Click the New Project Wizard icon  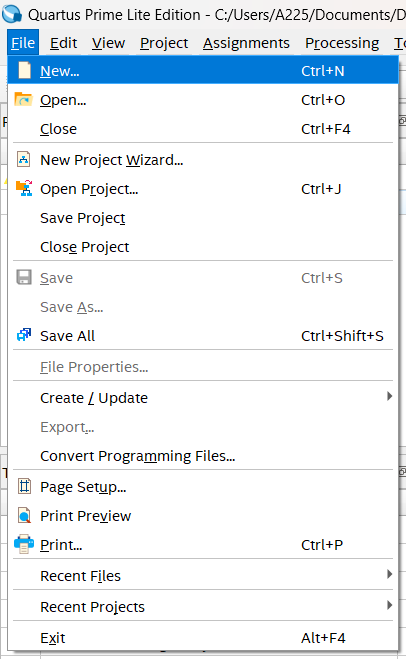(24, 160)
